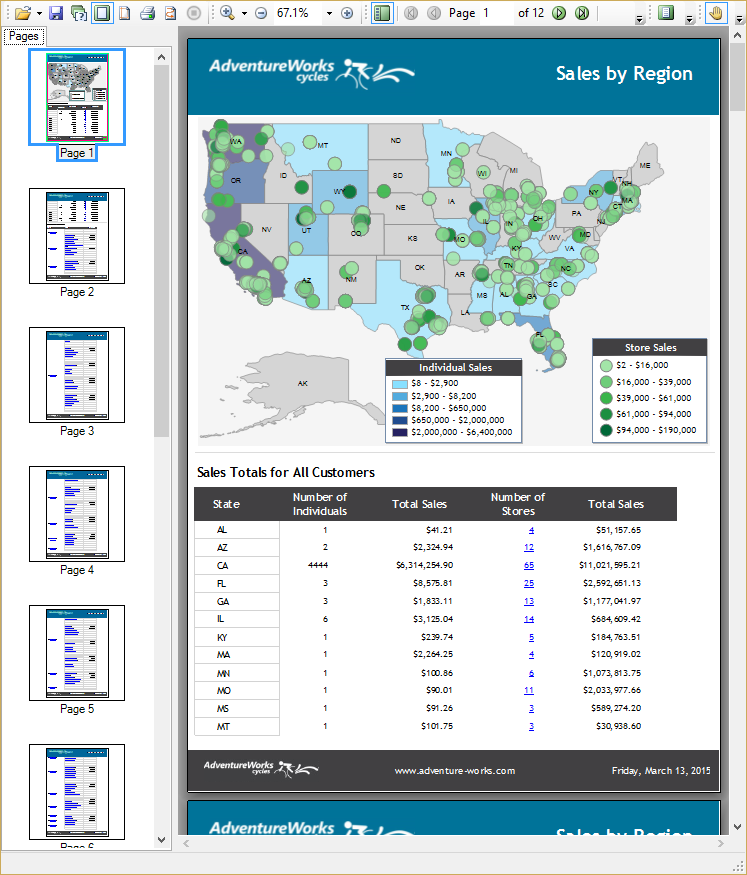Open the MO stores link showing 11

529,690
